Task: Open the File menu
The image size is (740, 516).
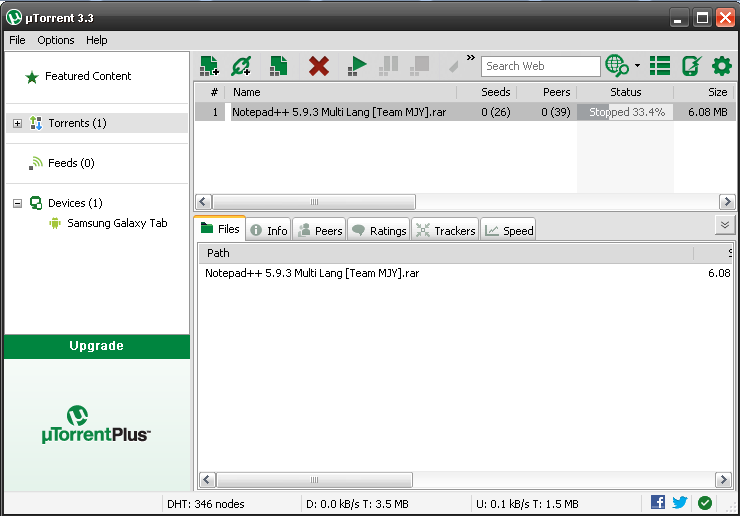Action: 17,40
